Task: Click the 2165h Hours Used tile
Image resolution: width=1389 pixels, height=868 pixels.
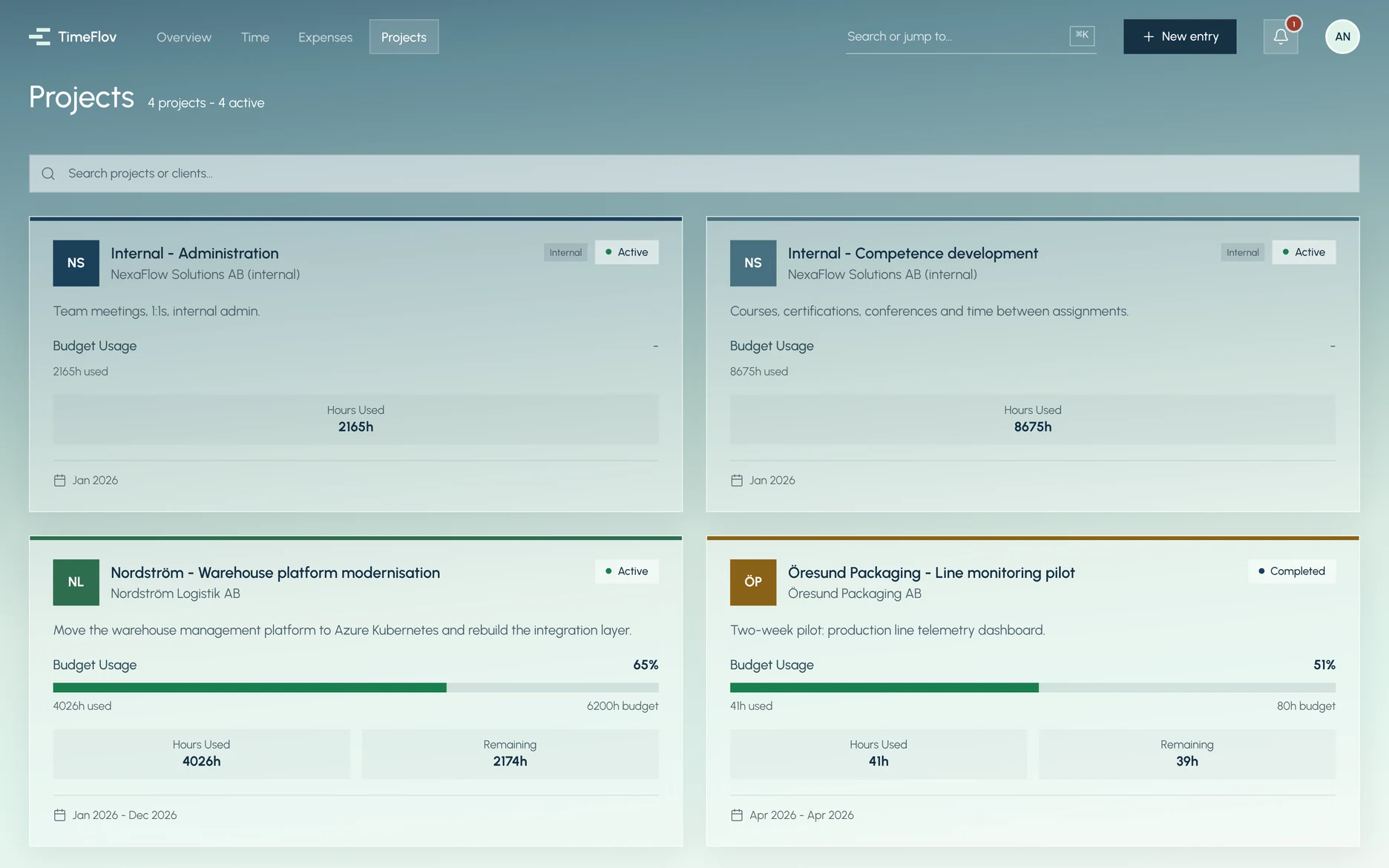Action: 355,419
